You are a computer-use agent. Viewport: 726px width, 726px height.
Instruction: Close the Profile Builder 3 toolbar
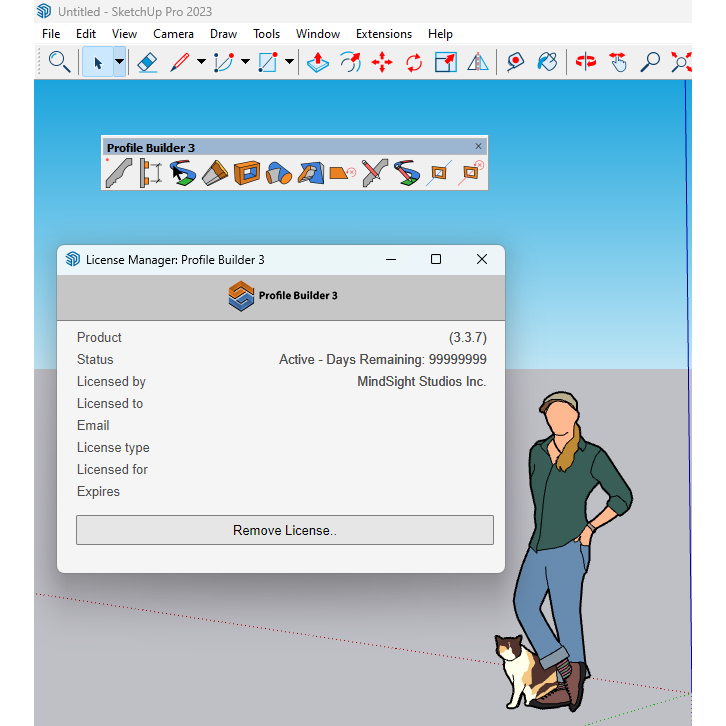point(478,146)
